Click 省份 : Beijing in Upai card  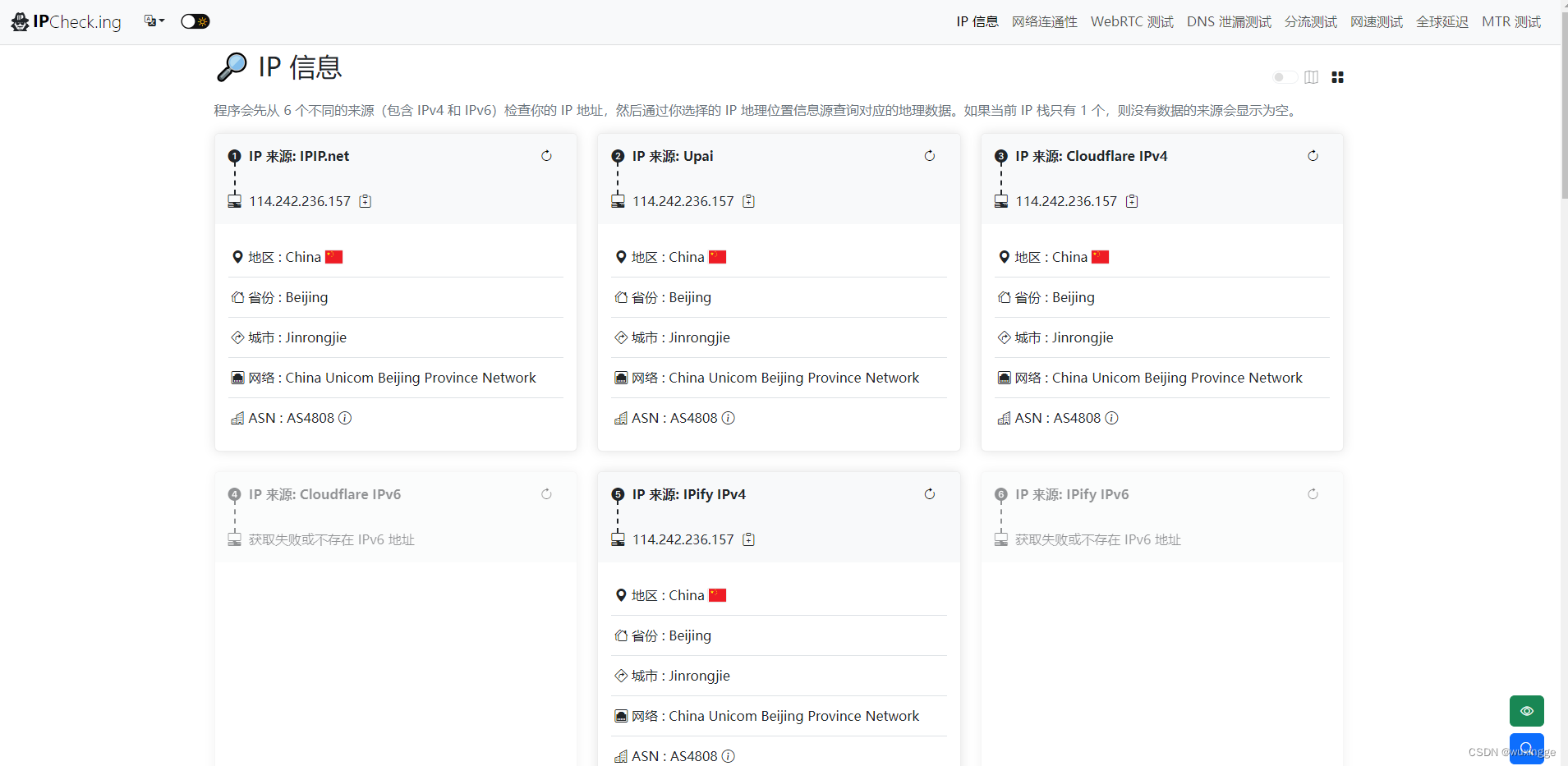click(x=671, y=297)
